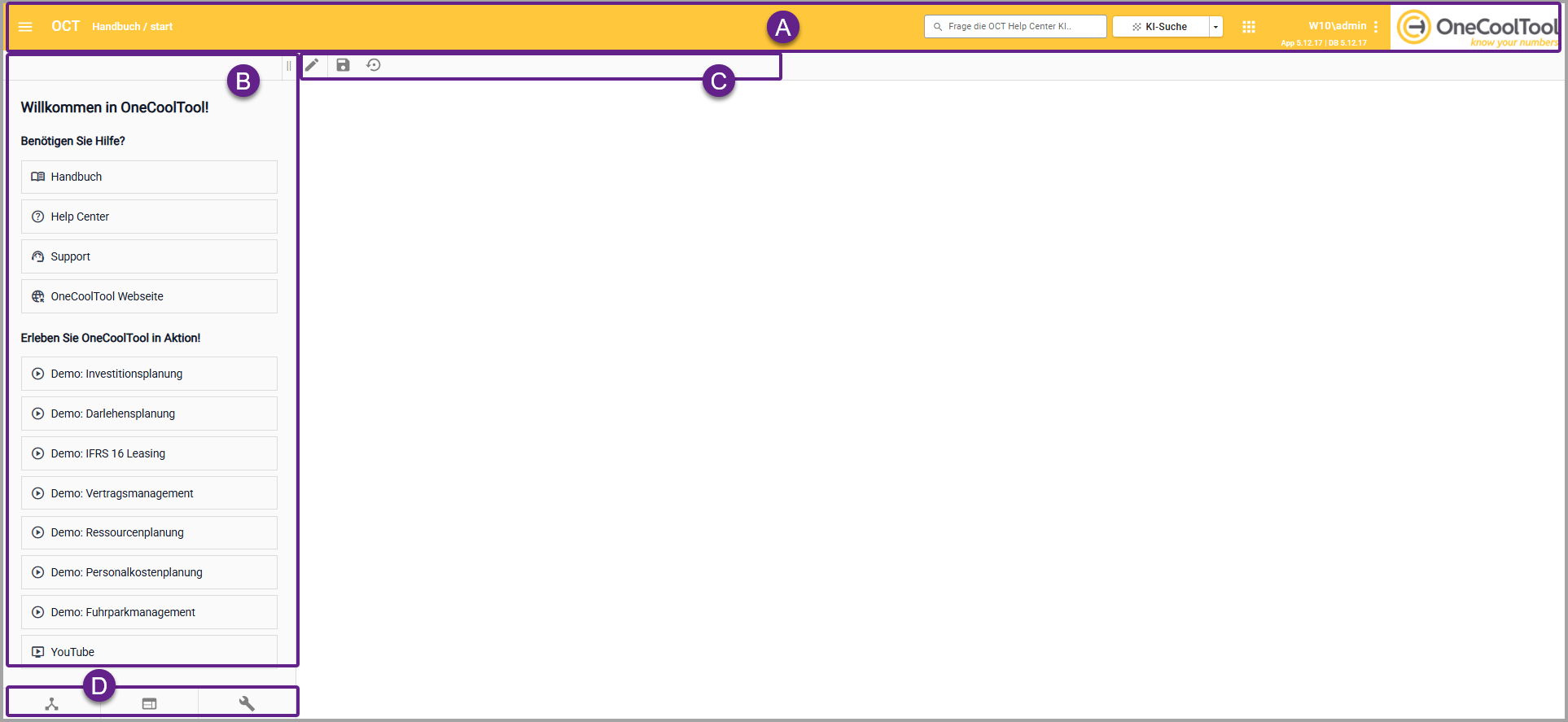Click the pencil edit icon
Viewport: 1568px width, 722px height.
(312, 65)
